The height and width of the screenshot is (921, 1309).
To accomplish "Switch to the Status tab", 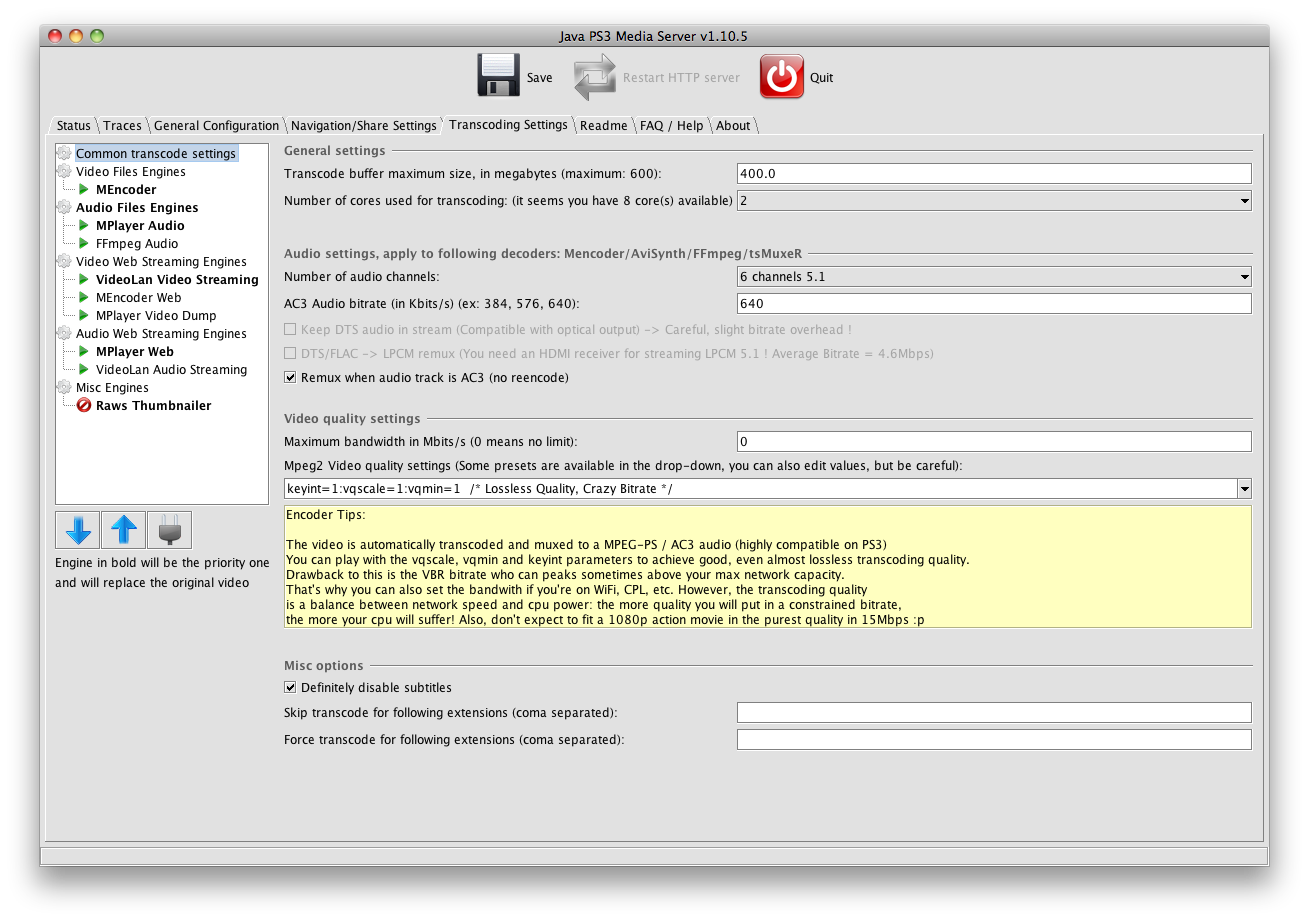I will 73,126.
